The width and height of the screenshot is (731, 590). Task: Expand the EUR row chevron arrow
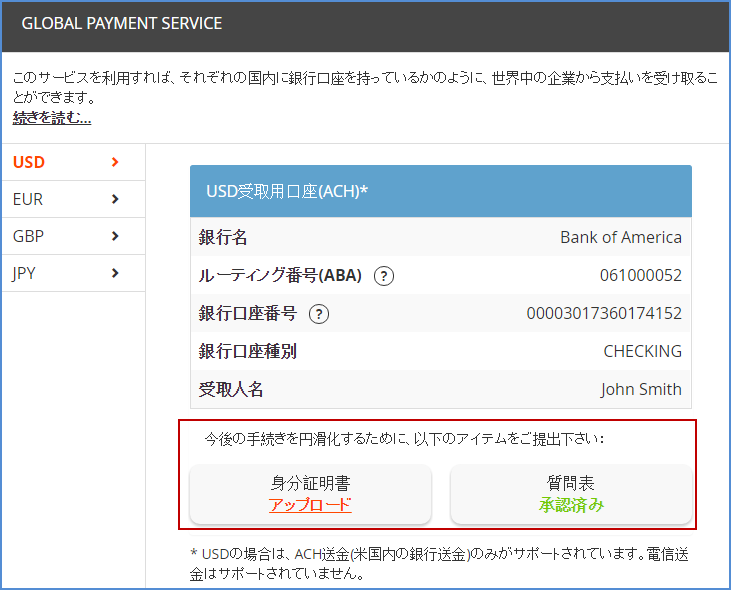115,199
